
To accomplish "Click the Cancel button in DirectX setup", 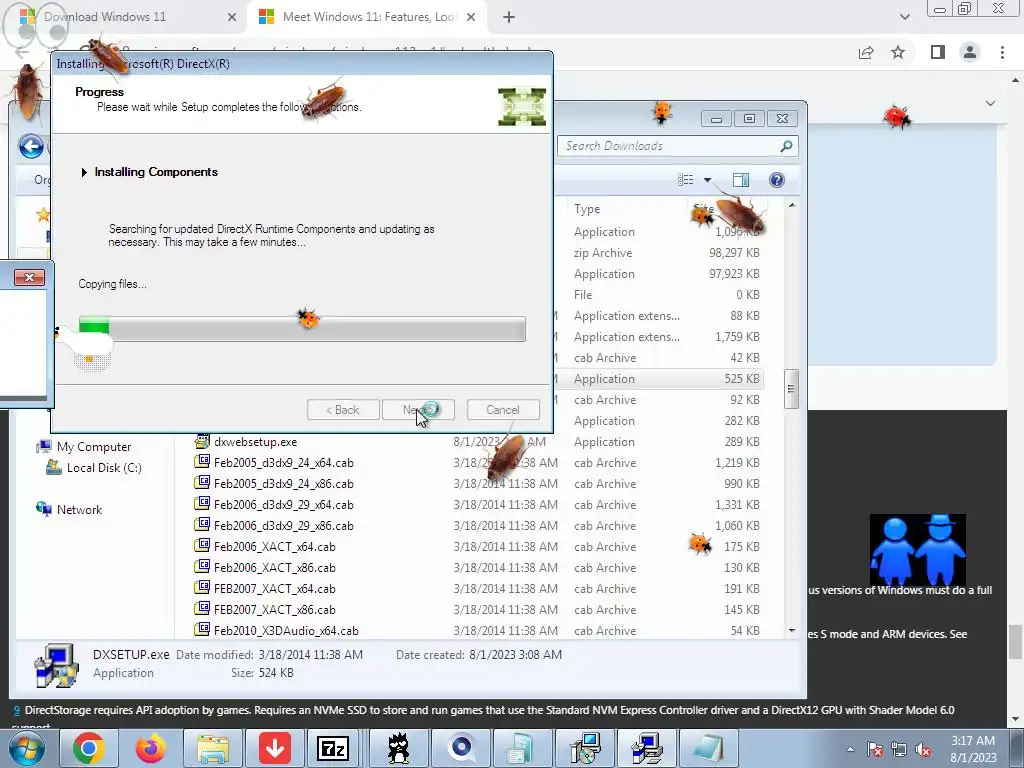I will pos(503,409).
